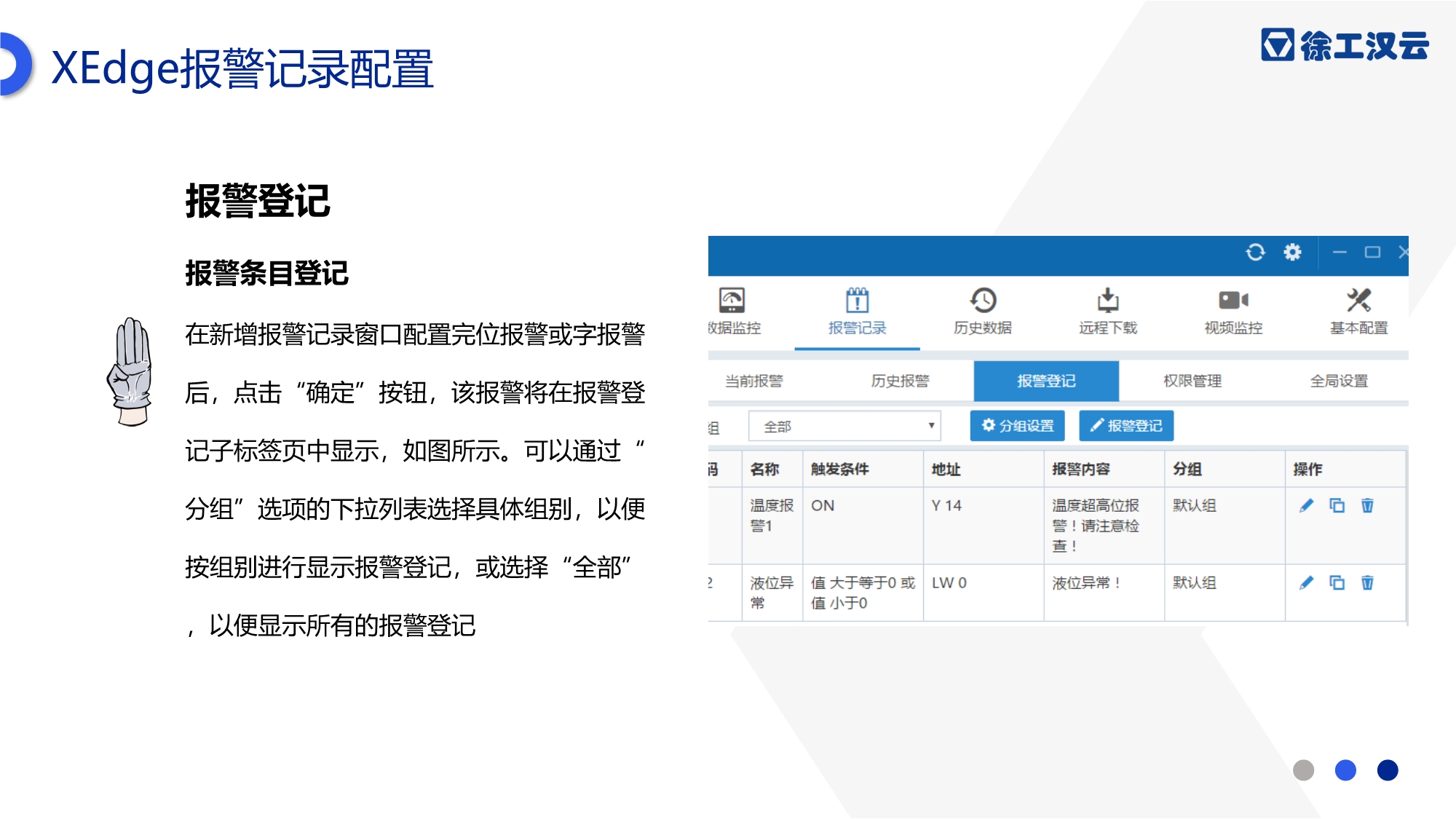Viewport: 1456px width, 819px height.
Task: Select the 值 大于等于0 condition cell
Action: [x=863, y=593]
